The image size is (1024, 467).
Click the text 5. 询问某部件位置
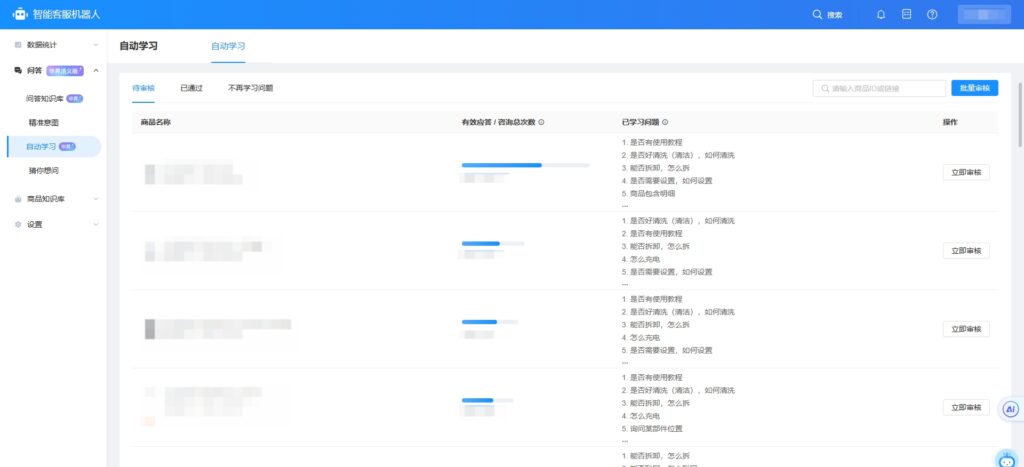[652, 429]
